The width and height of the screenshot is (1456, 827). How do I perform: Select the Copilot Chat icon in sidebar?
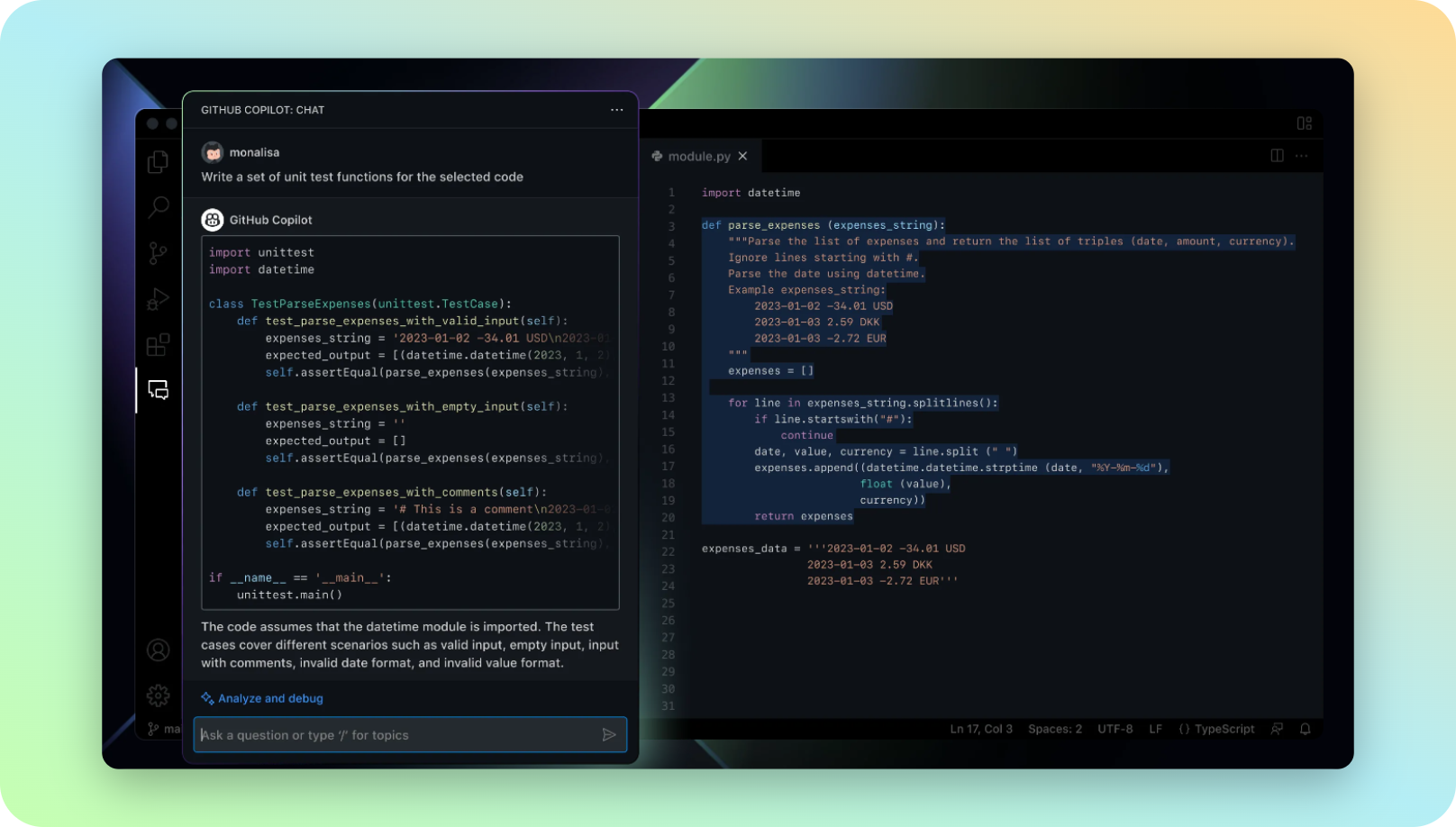click(x=159, y=390)
